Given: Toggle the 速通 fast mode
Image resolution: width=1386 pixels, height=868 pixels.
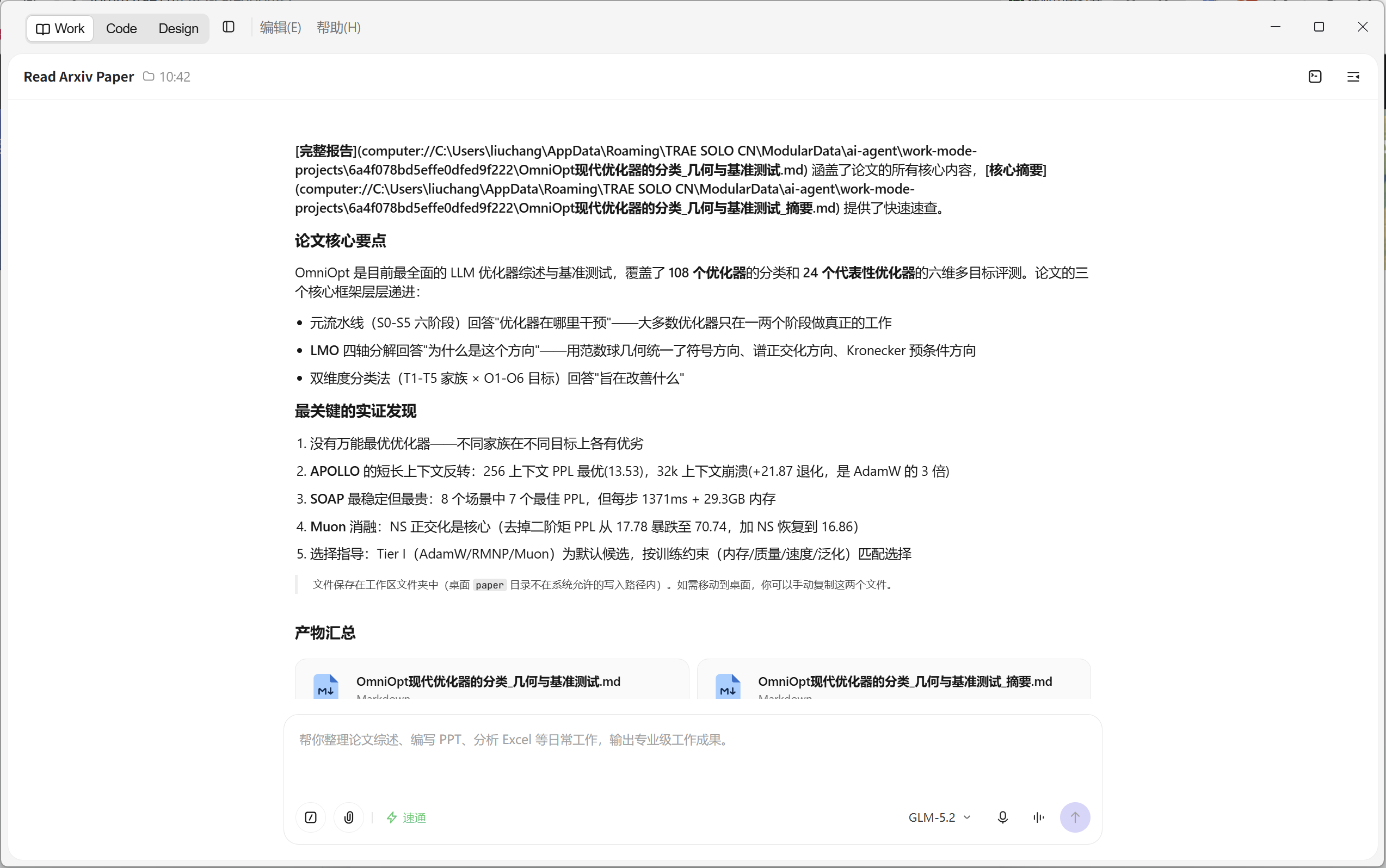Looking at the screenshot, I should [x=406, y=817].
